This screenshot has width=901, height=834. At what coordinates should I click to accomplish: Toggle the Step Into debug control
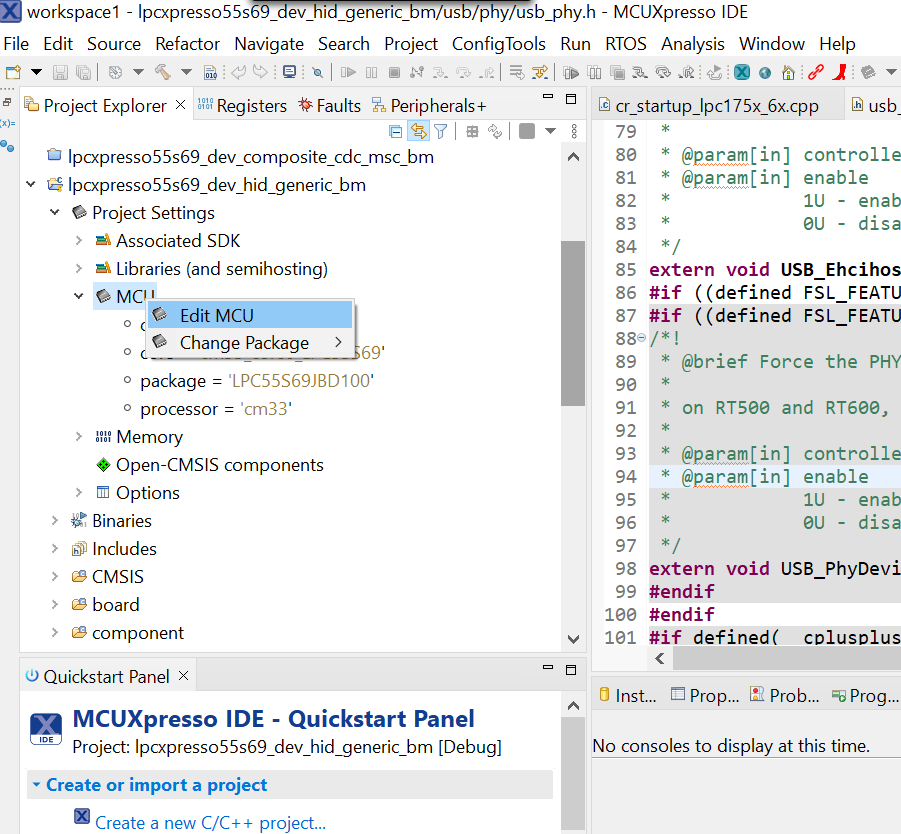(x=439, y=73)
